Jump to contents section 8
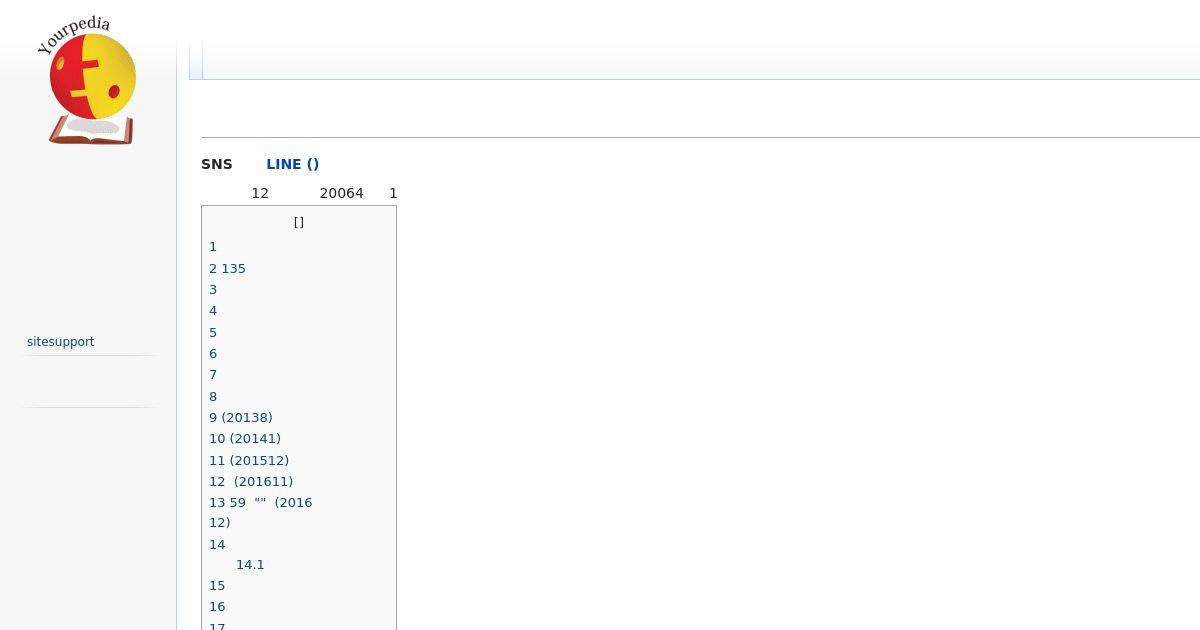Viewport: 1200px width, 630px height. [x=213, y=397]
